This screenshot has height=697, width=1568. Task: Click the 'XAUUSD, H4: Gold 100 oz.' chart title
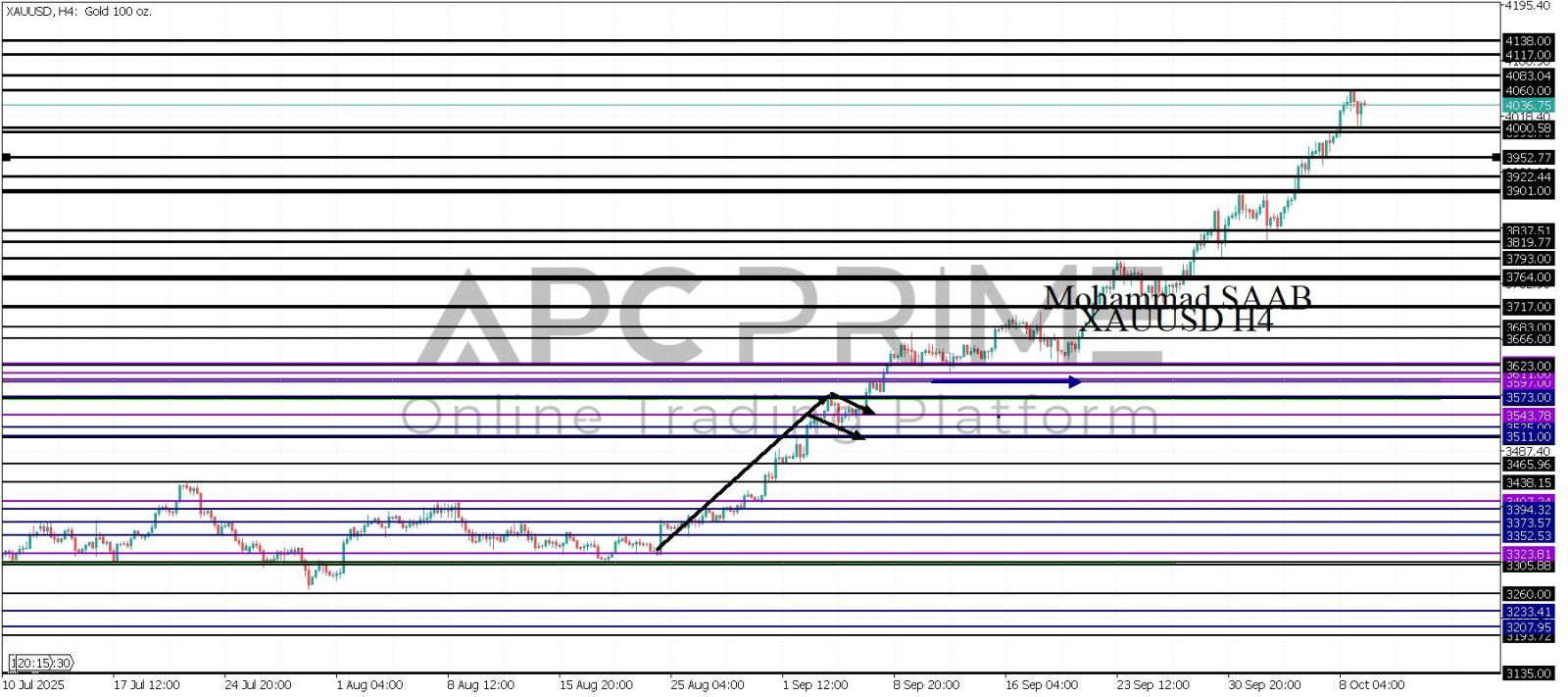coord(78,12)
